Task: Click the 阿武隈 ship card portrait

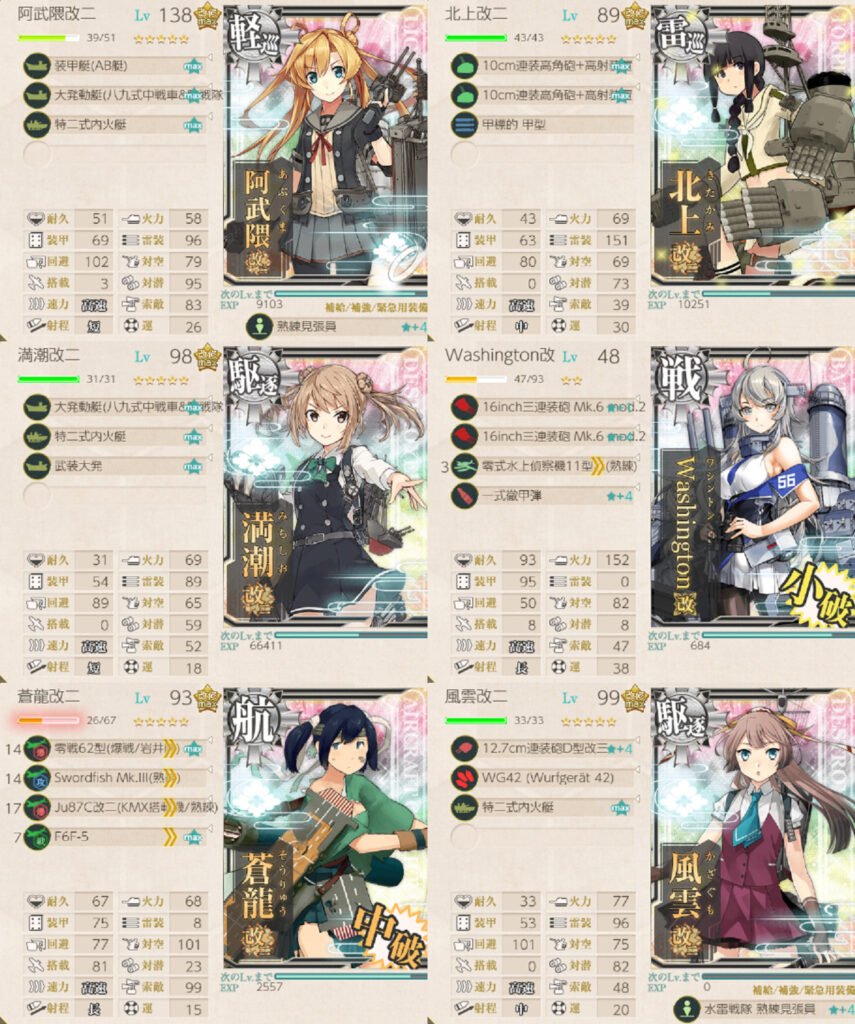Action: coord(326,146)
